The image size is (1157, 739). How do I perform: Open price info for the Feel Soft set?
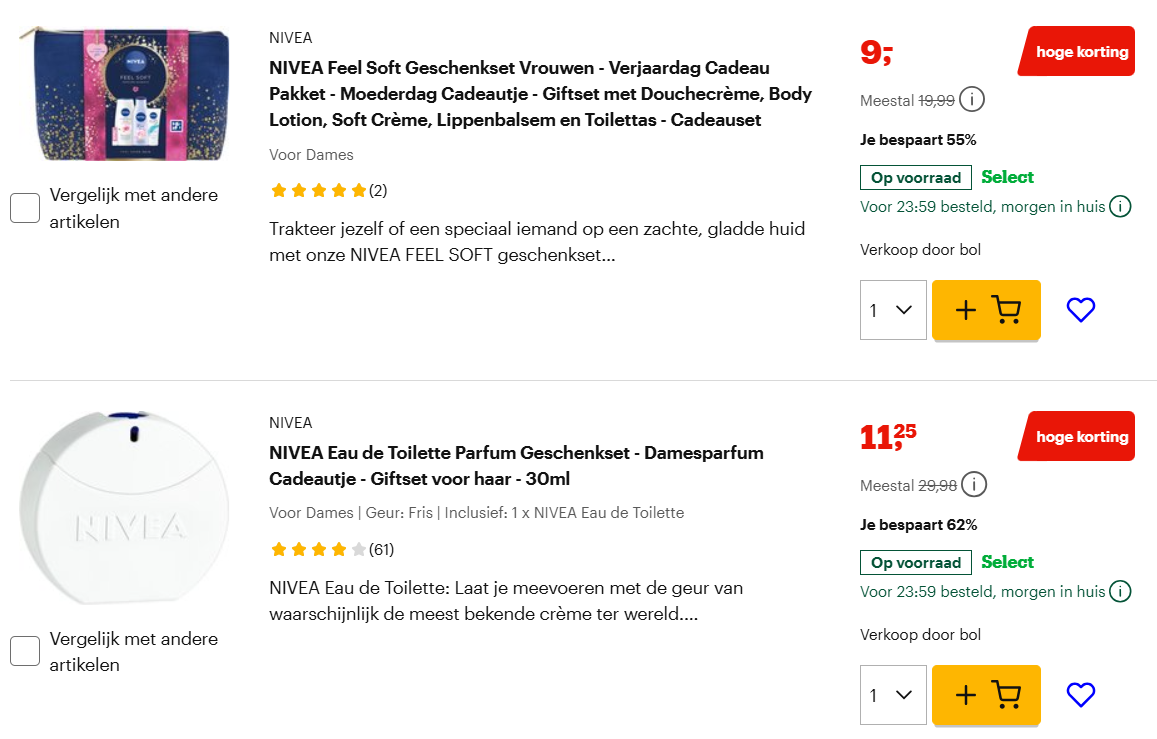click(x=972, y=99)
